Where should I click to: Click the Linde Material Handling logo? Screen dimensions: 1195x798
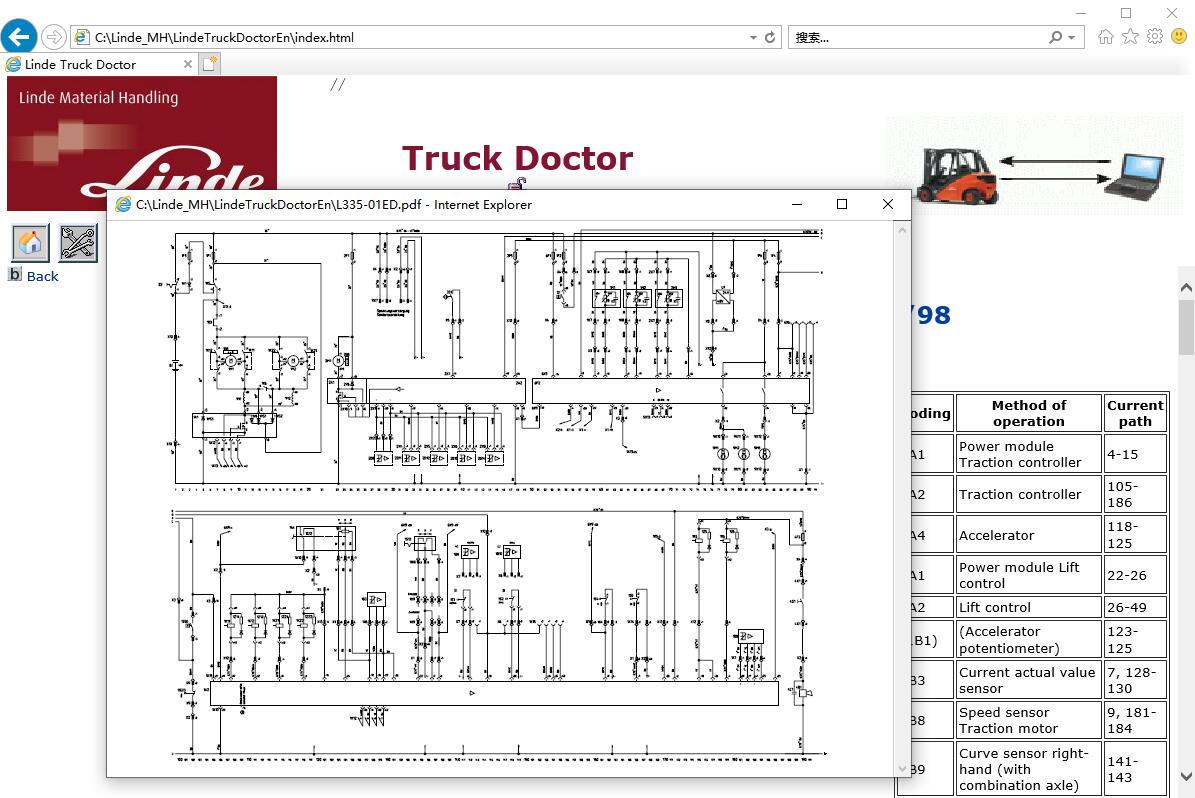point(142,143)
